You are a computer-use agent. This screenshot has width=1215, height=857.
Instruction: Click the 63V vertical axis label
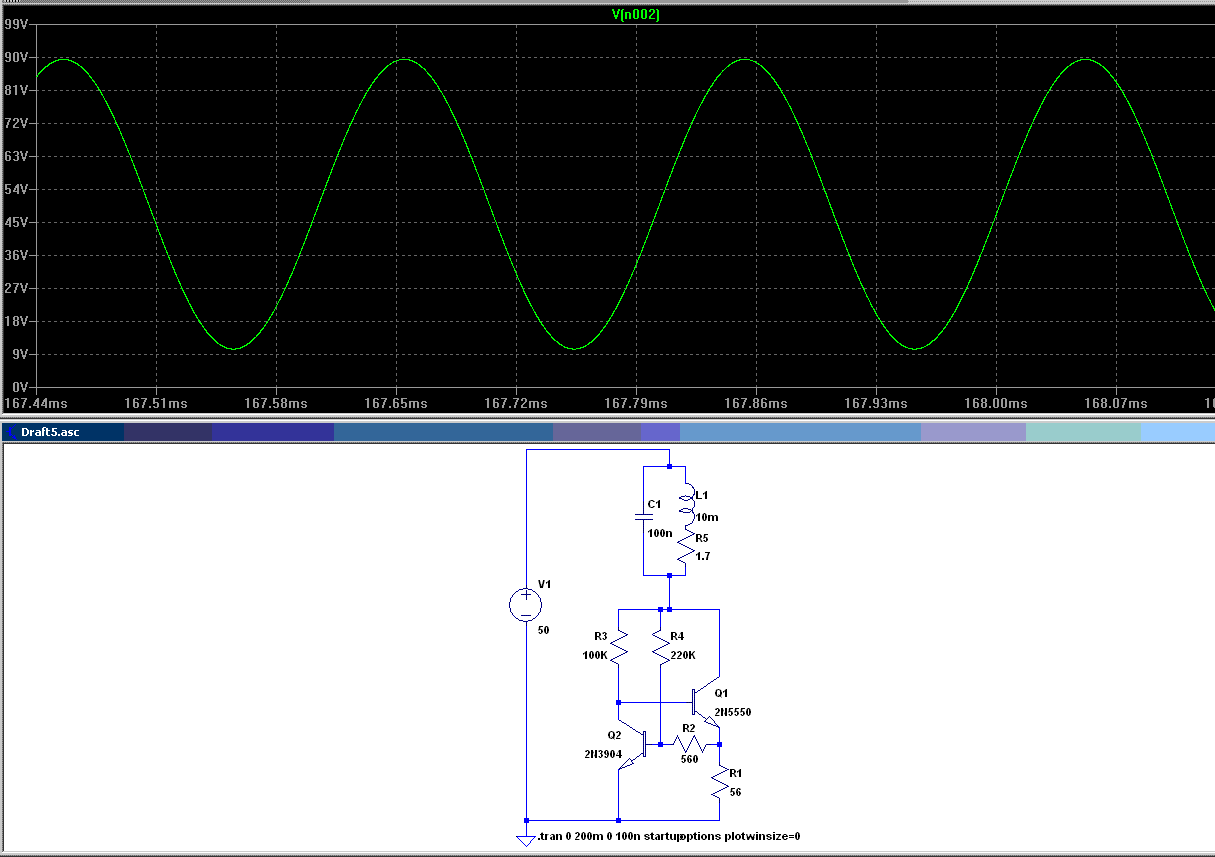(x=16, y=157)
